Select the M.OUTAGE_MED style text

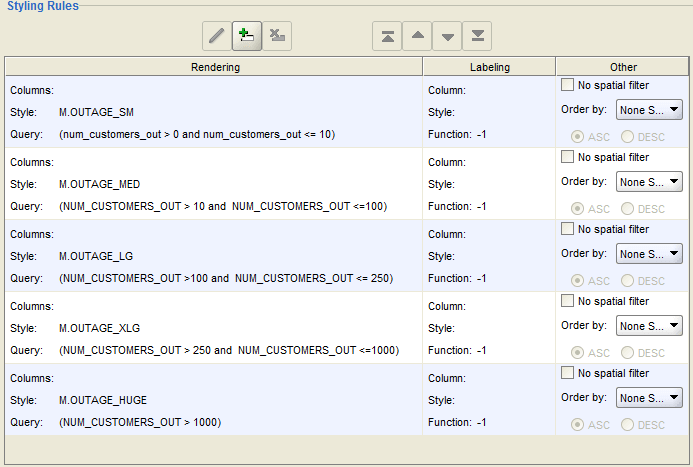point(99,184)
